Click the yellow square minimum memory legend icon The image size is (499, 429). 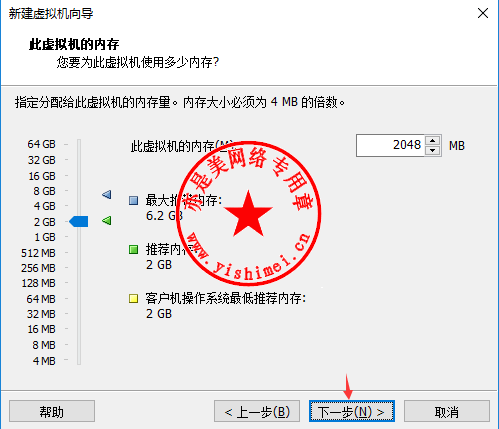pyautogui.click(x=133, y=298)
